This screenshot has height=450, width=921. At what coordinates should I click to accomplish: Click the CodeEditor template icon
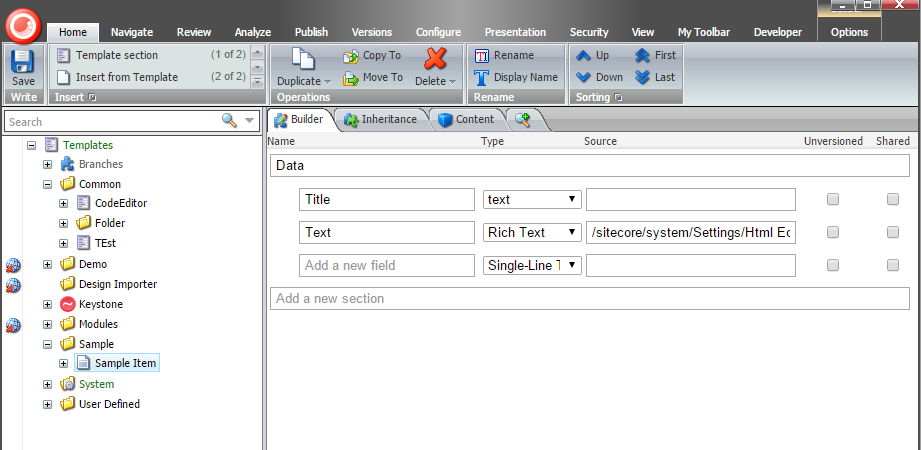click(84, 203)
